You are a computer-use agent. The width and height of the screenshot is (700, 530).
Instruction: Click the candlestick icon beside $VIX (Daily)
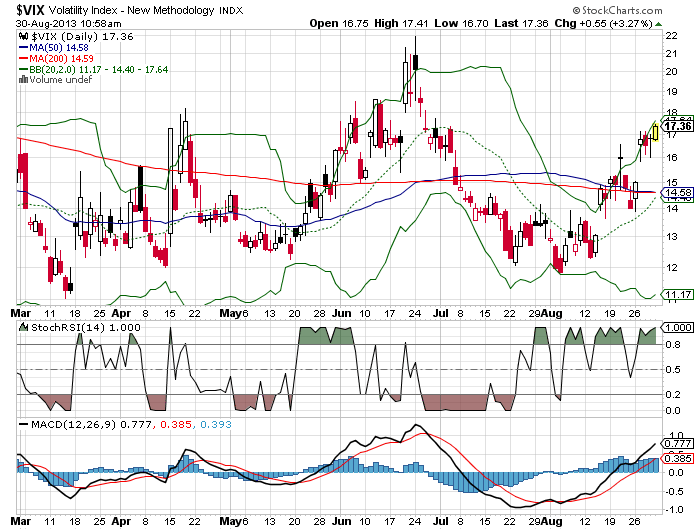tap(23, 37)
